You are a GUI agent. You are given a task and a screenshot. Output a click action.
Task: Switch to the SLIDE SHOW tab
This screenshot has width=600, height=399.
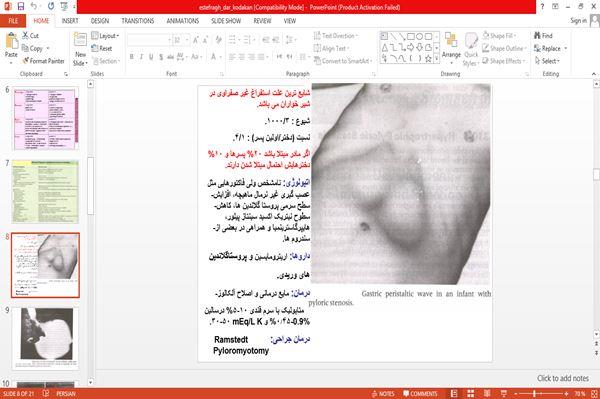click(226, 21)
